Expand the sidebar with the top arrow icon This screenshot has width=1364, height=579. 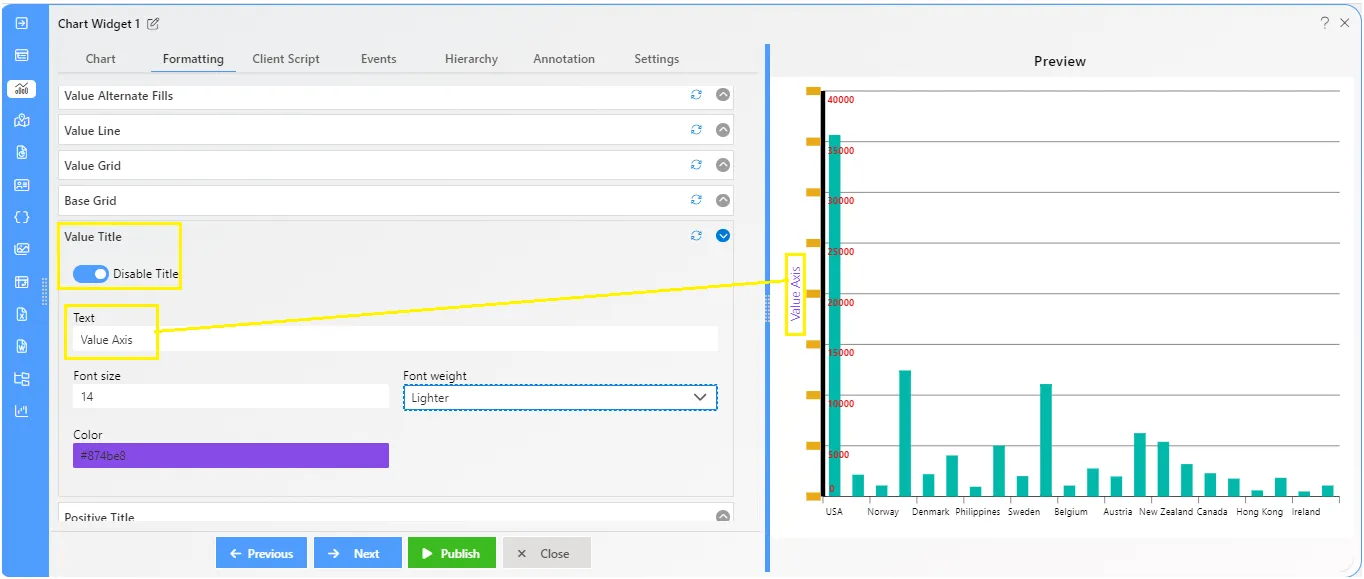pos(22,23)
